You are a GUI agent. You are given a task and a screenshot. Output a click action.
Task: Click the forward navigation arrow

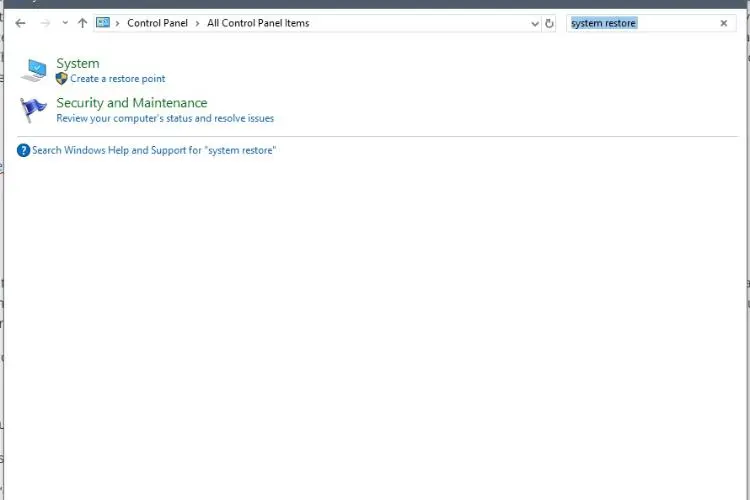(45, 23)
